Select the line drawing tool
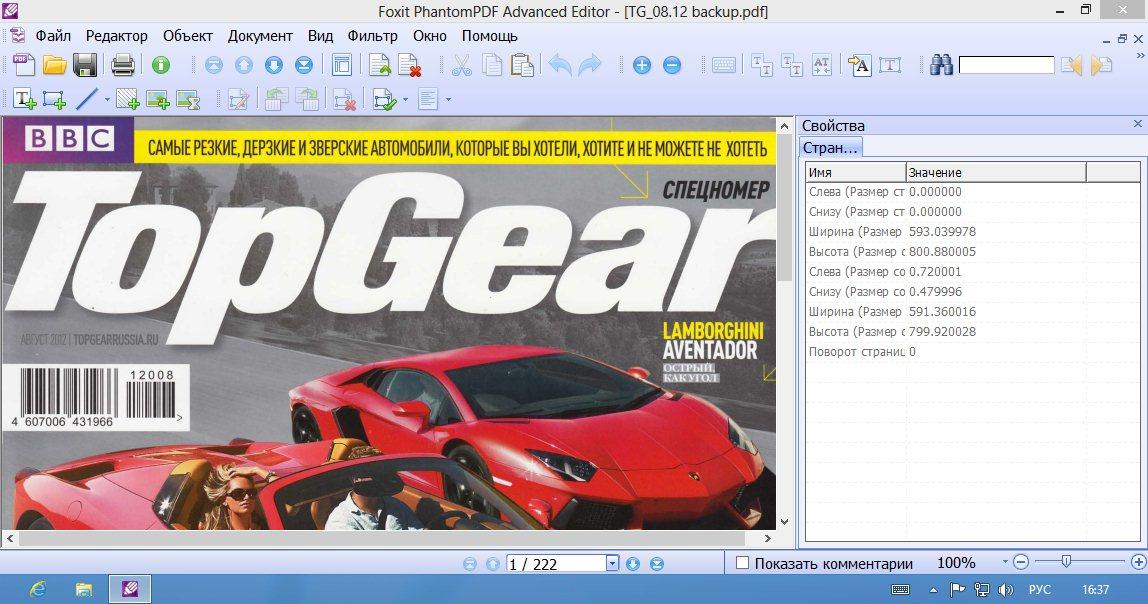 click(x=87, y=99)
